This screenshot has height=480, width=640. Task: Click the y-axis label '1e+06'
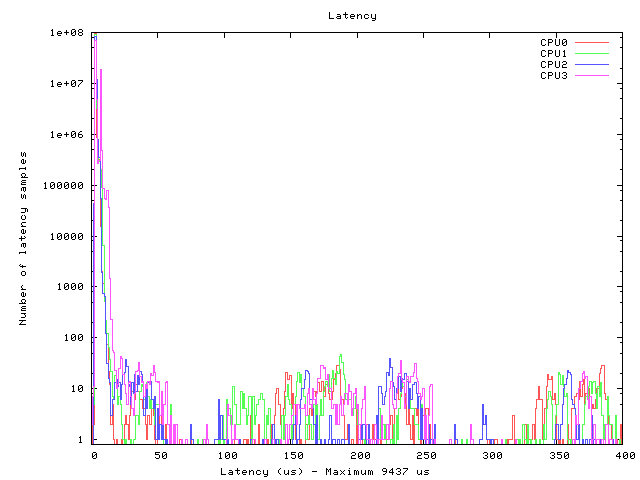pos(67,135)
